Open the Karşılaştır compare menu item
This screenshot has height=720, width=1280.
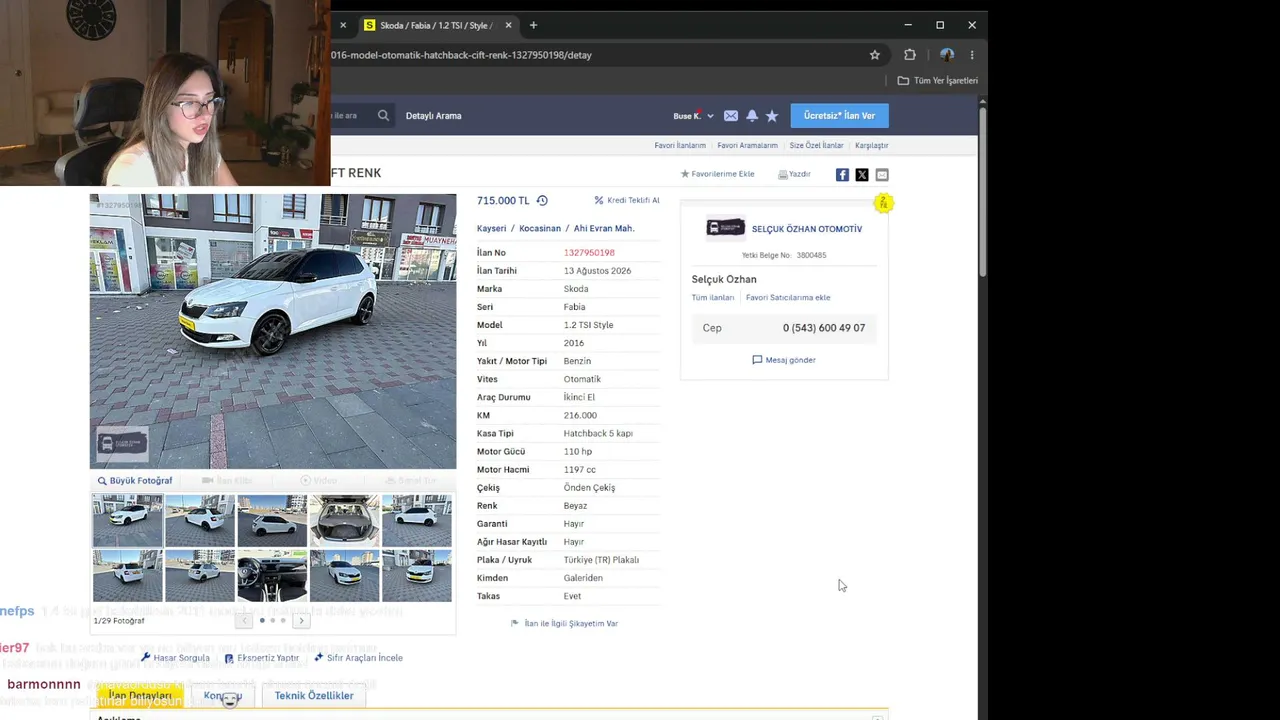pyautogui.click(x=872, y=146)
